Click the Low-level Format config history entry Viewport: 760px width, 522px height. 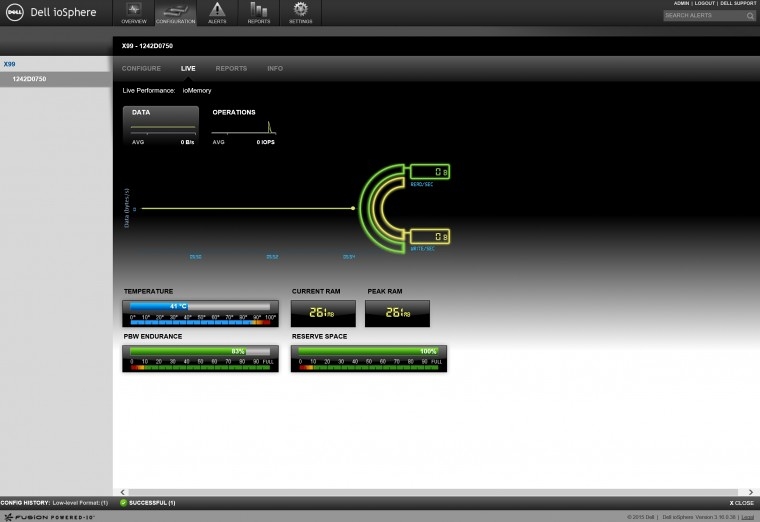[x=80, y=503]
